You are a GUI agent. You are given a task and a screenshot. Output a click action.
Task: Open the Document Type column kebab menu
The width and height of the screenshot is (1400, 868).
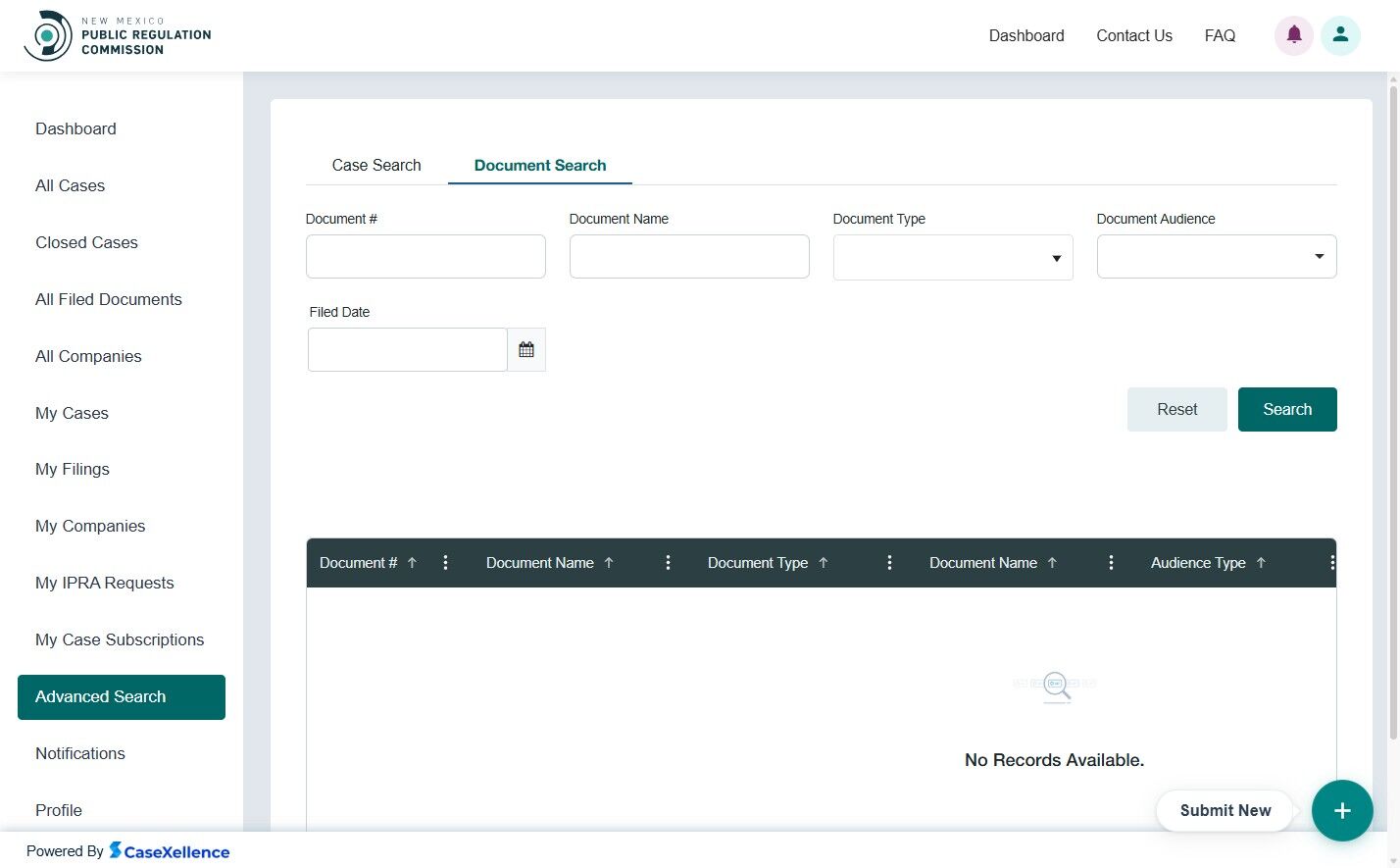coord(889,562)
